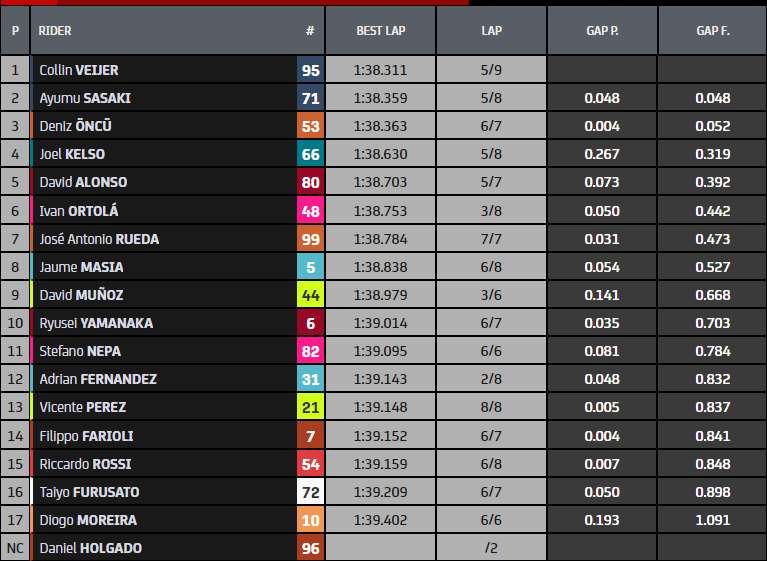Click Joel Kelso's teal number 66 badge
767x561 pixels.
[310, 155]
